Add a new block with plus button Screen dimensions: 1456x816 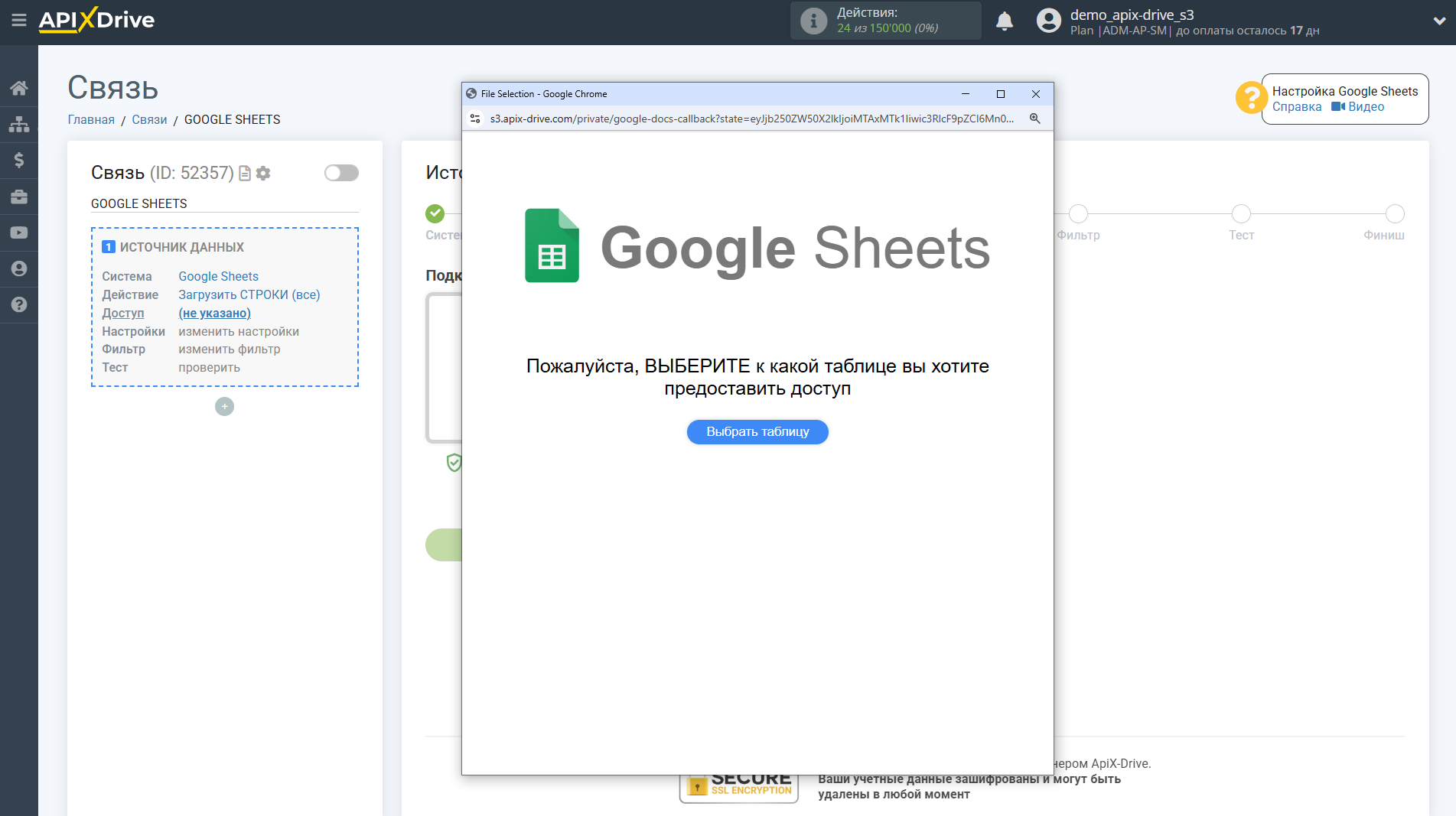click(x=224, y=407)
